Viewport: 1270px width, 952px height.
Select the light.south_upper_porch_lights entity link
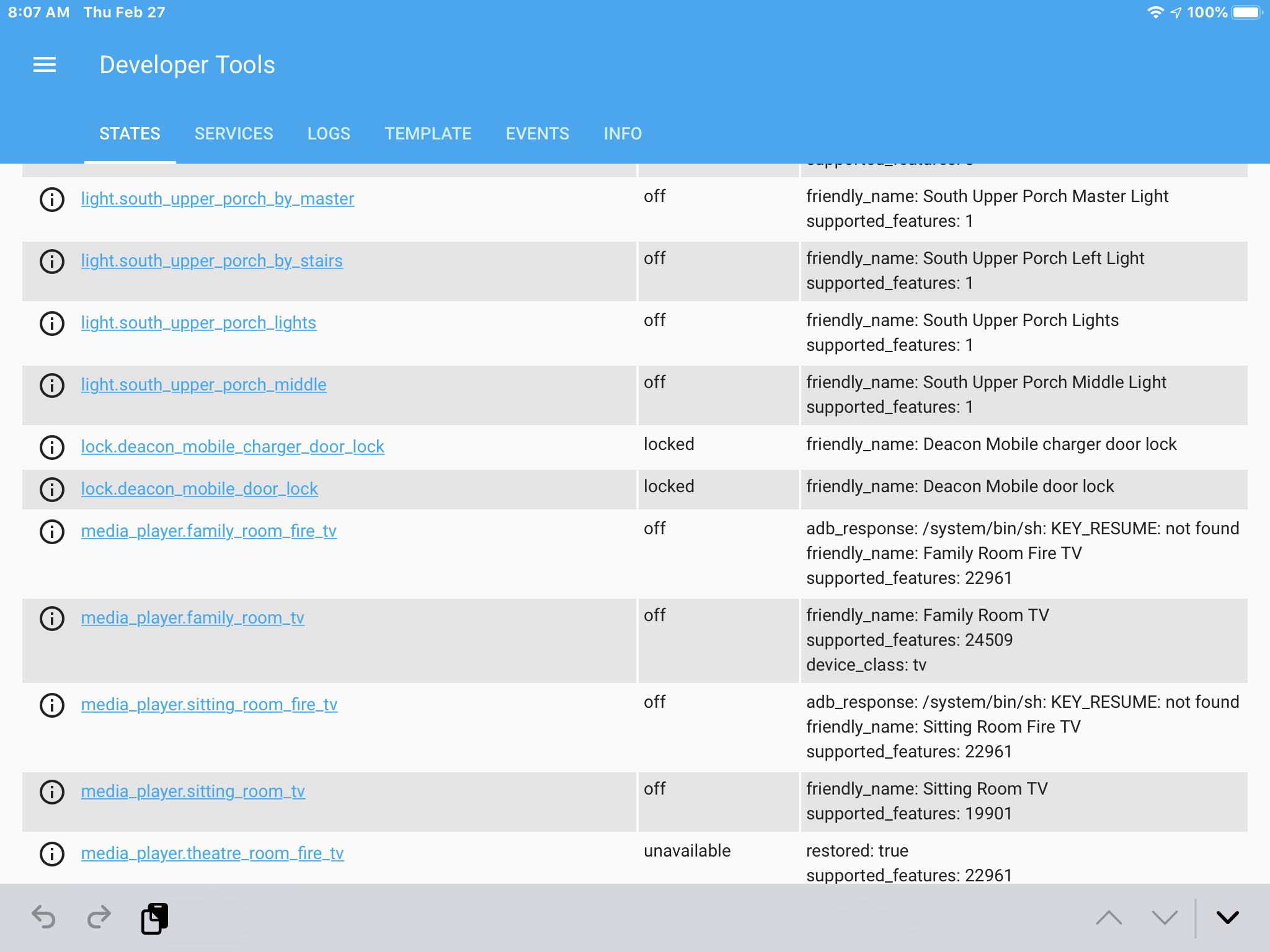(198, 323)
